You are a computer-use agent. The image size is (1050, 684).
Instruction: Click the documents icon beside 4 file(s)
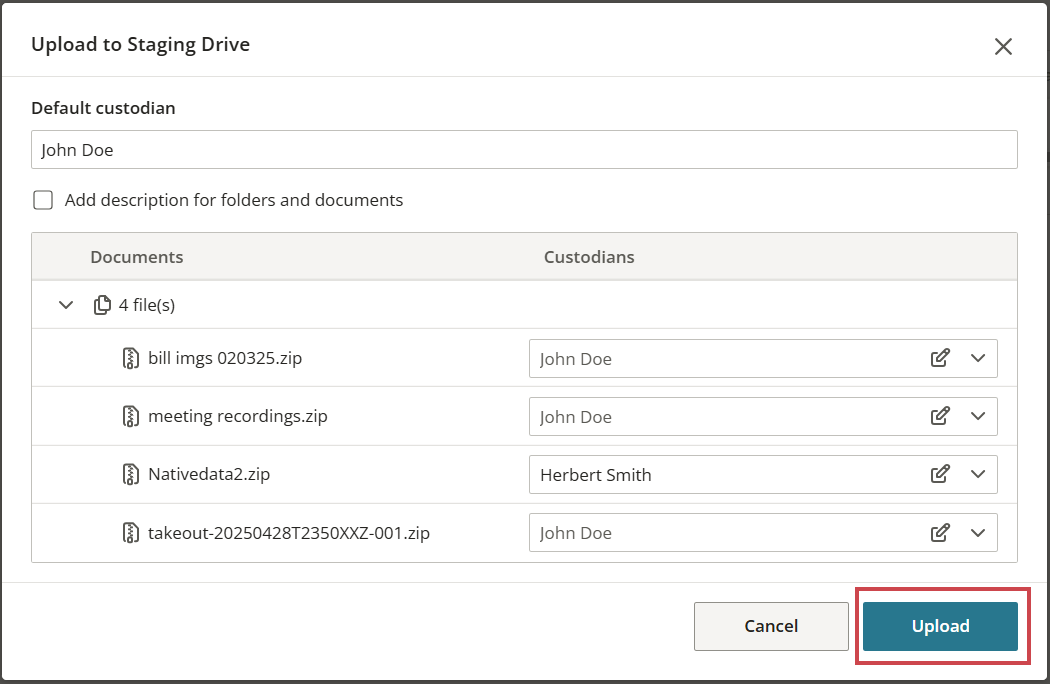(x=102, y=305)
